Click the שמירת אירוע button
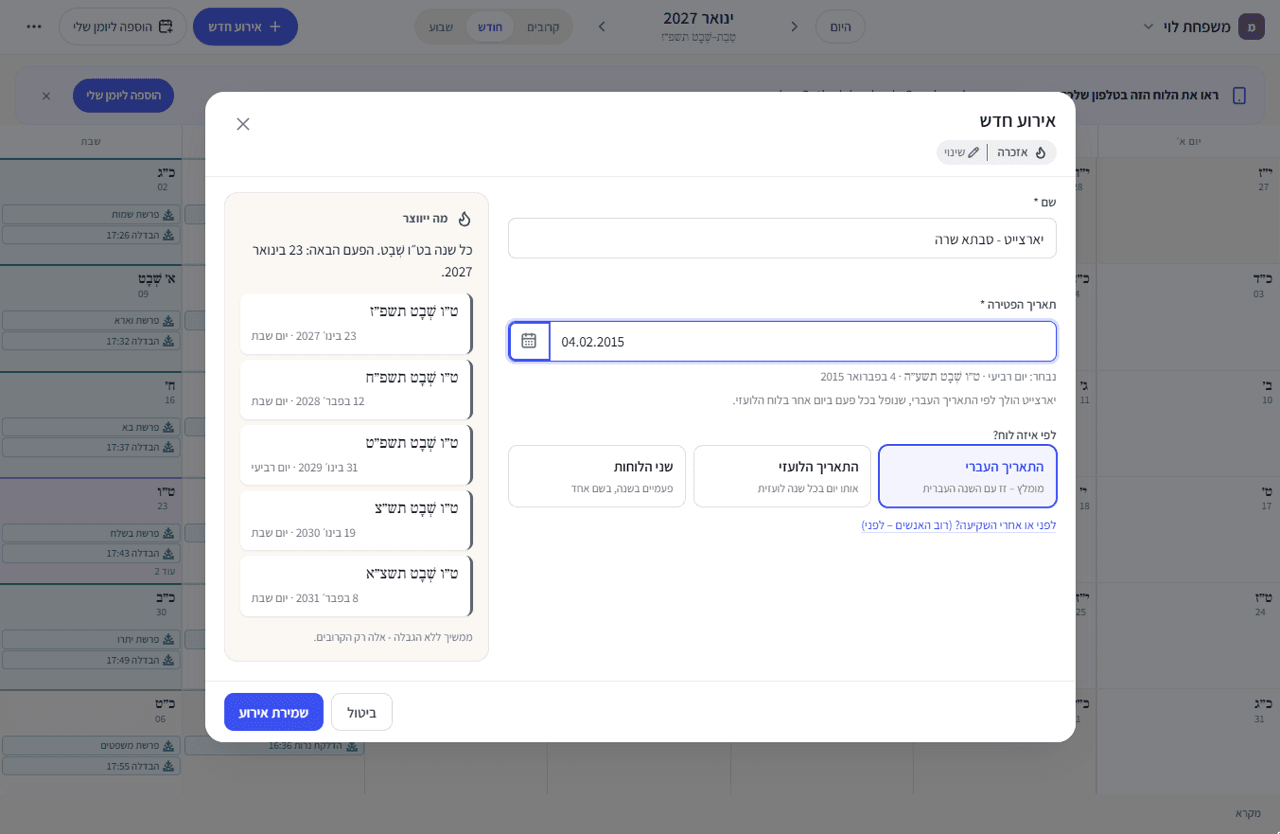 (x=274, y=712)
